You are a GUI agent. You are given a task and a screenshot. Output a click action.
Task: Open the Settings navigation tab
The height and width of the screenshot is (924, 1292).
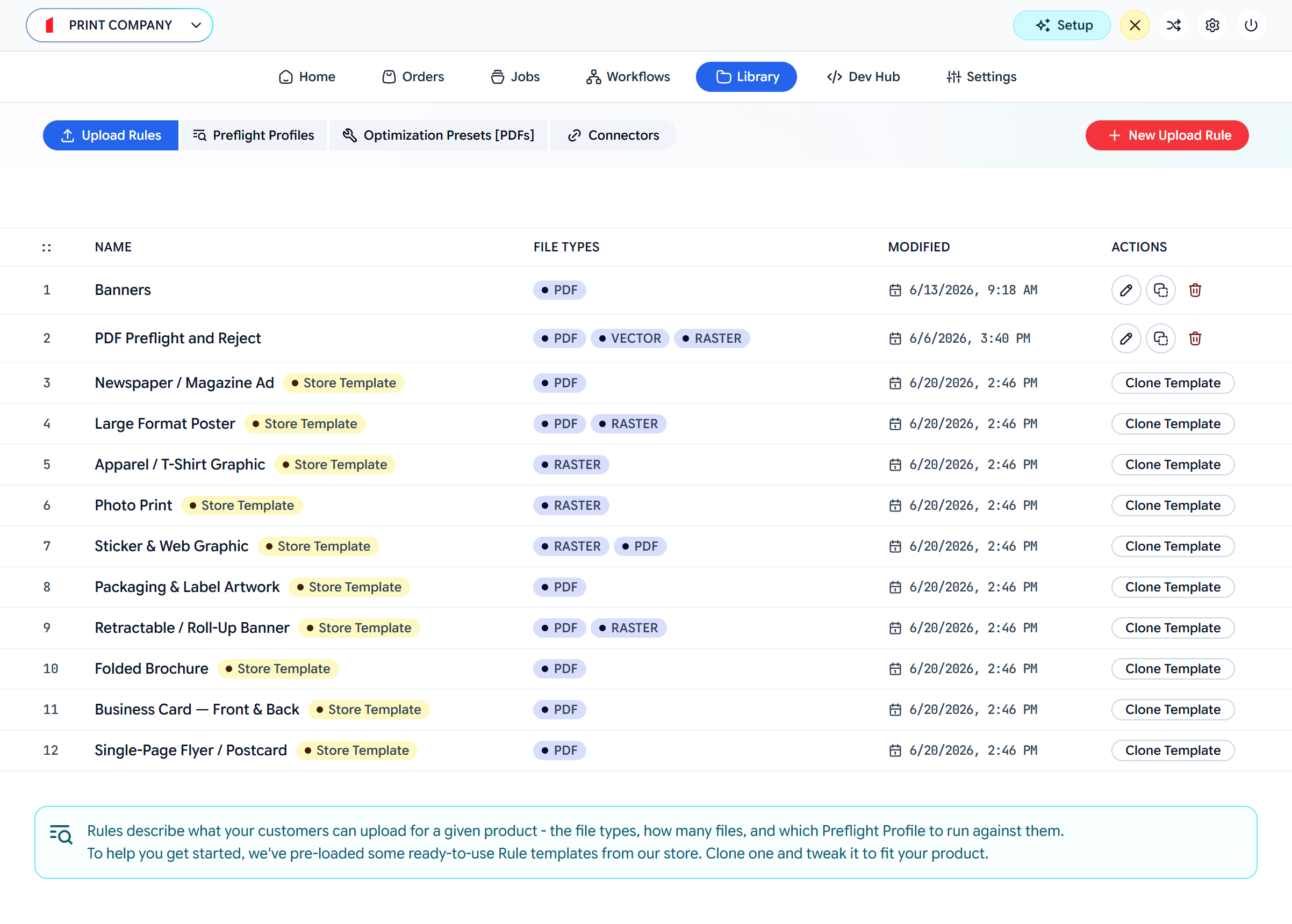point(981,77)
